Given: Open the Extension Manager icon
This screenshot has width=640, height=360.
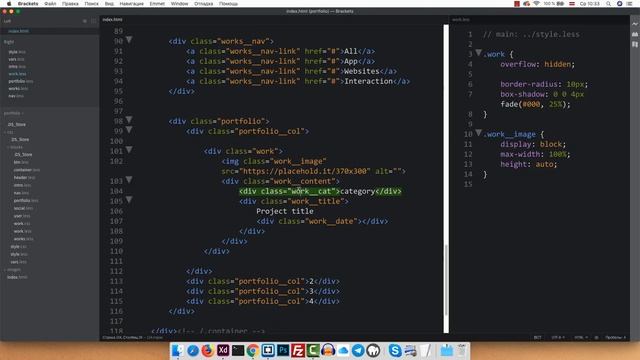Looking at the screenshot, I should tap(635, 34).
